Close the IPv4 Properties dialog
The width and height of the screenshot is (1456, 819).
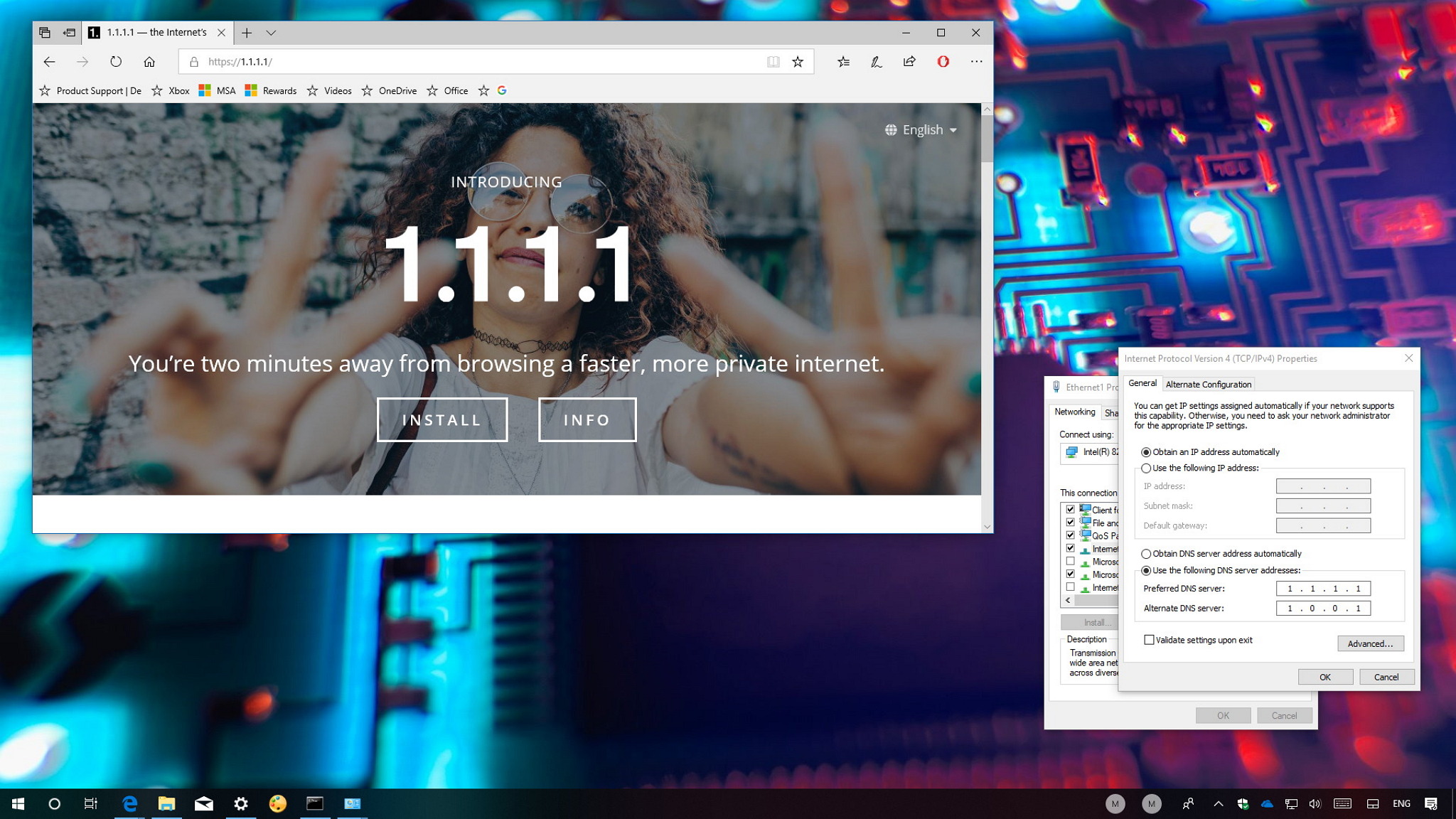tap(1408, 359)
